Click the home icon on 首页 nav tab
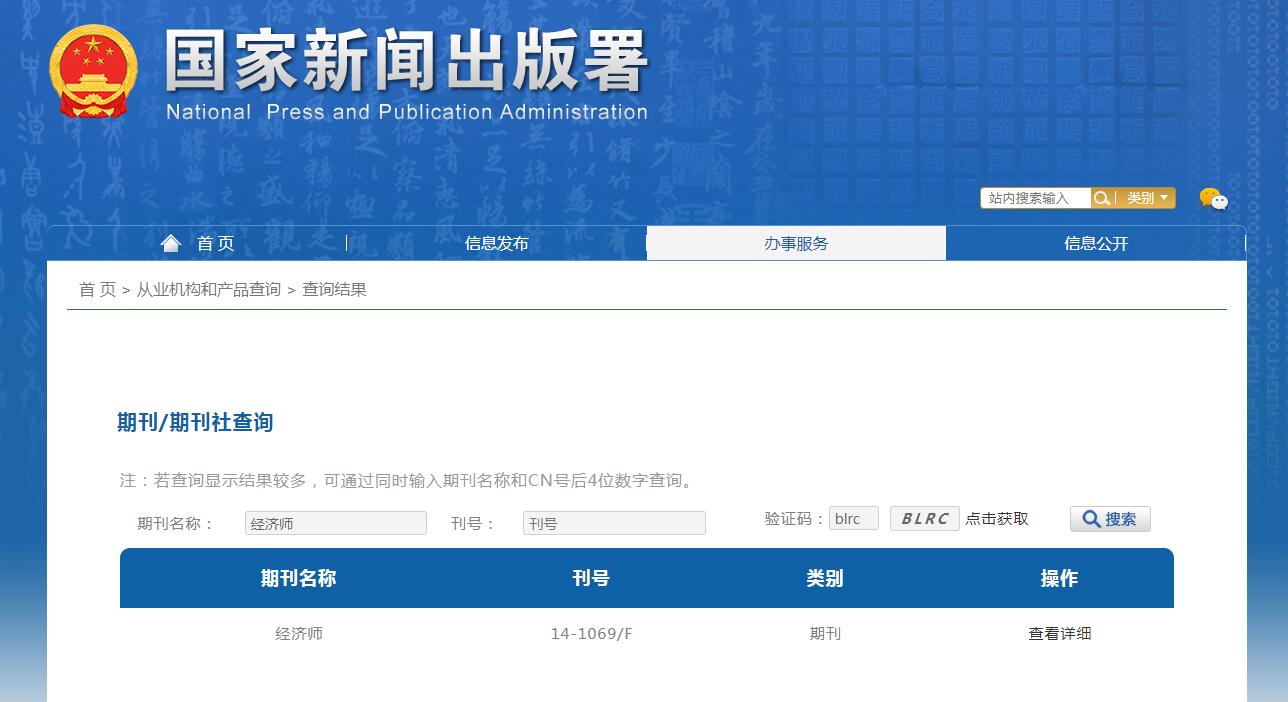This screenshot has height=702, width=1288. tap(170, 241)
